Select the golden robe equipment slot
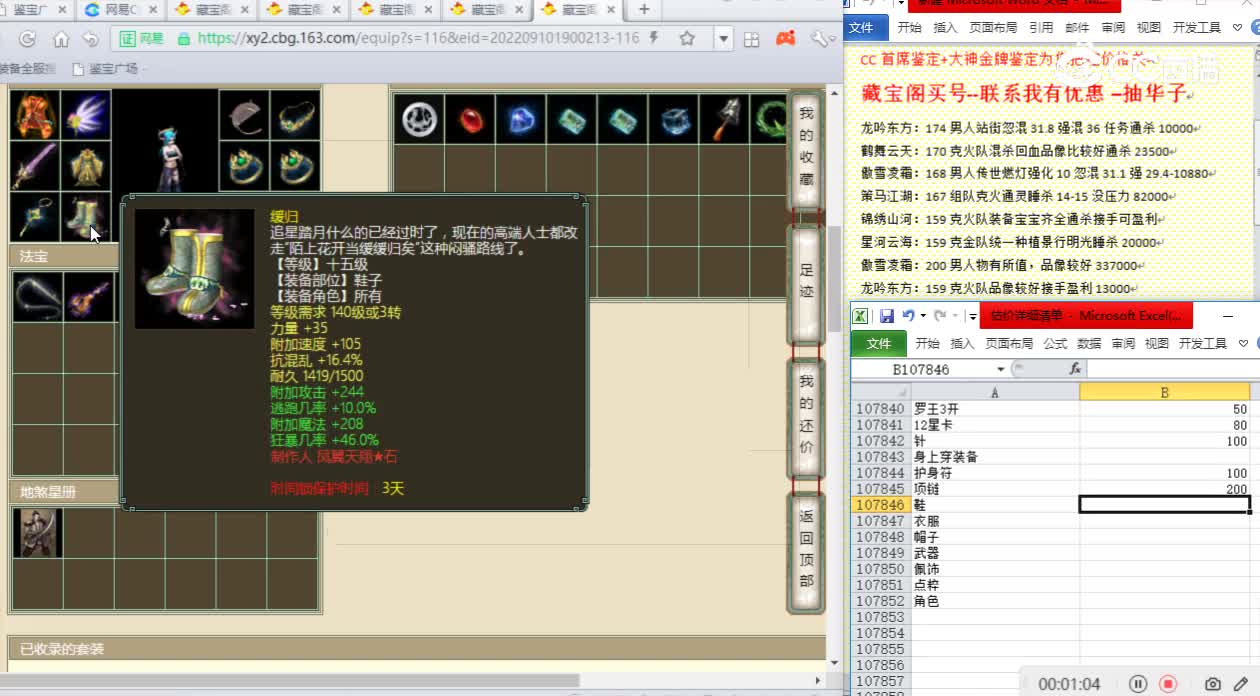1260x696 pixels. click(86, 166)
